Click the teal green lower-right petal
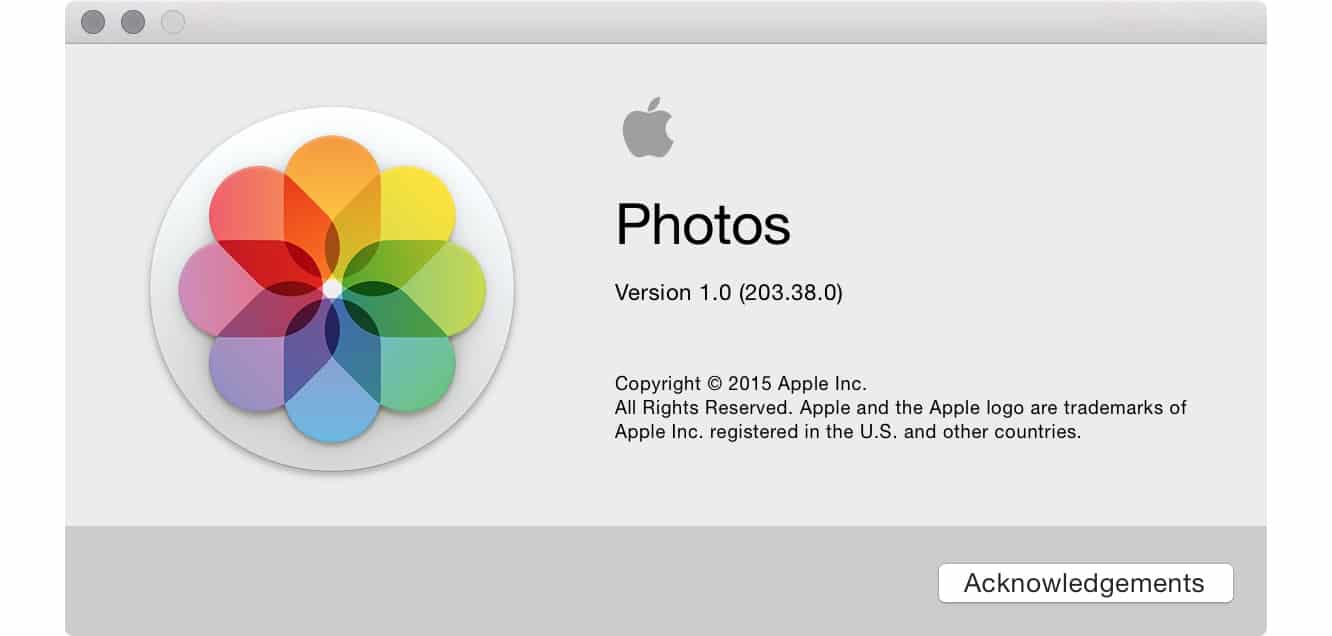This screenshot has height=636, width=1332. point(415,371)
